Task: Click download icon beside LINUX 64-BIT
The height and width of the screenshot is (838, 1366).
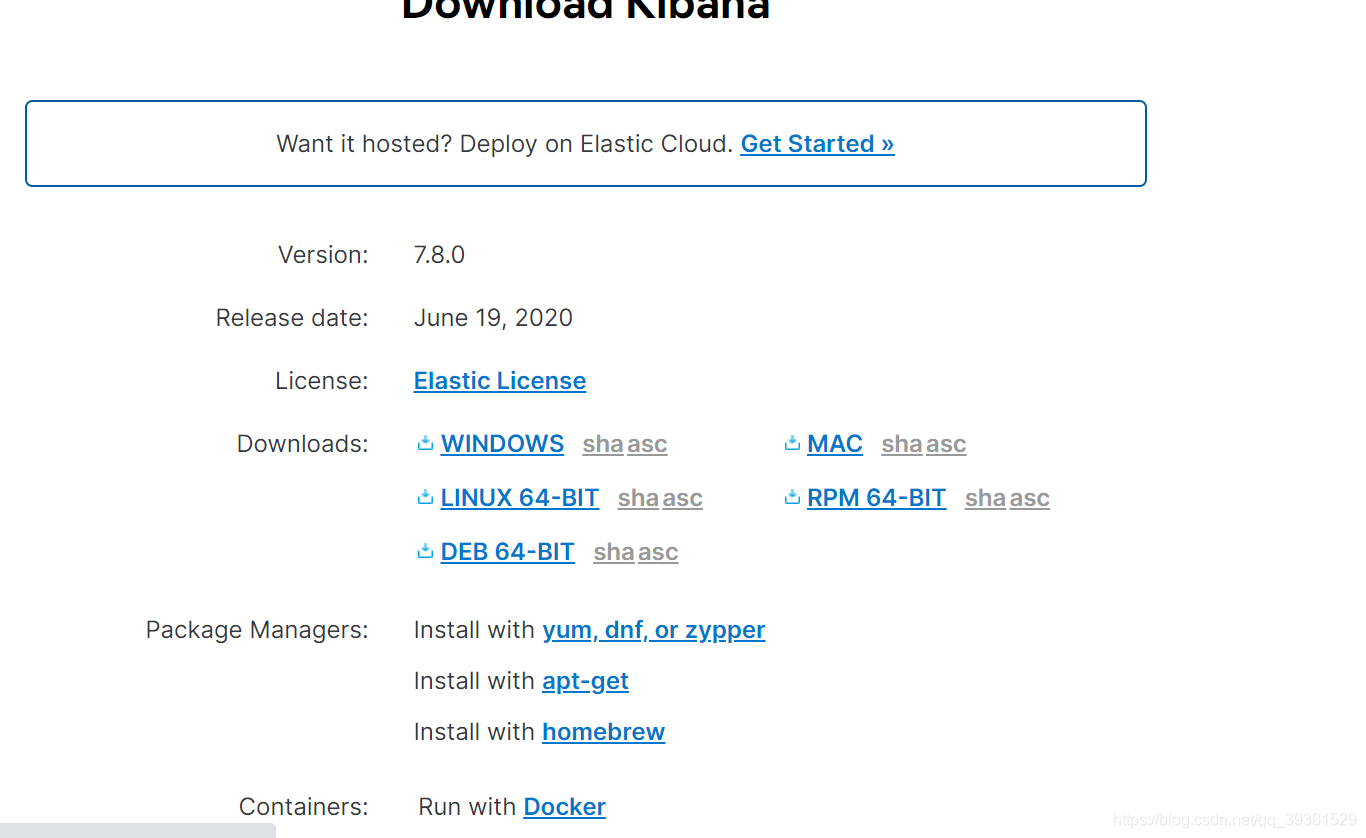Action: pos(425,497)
